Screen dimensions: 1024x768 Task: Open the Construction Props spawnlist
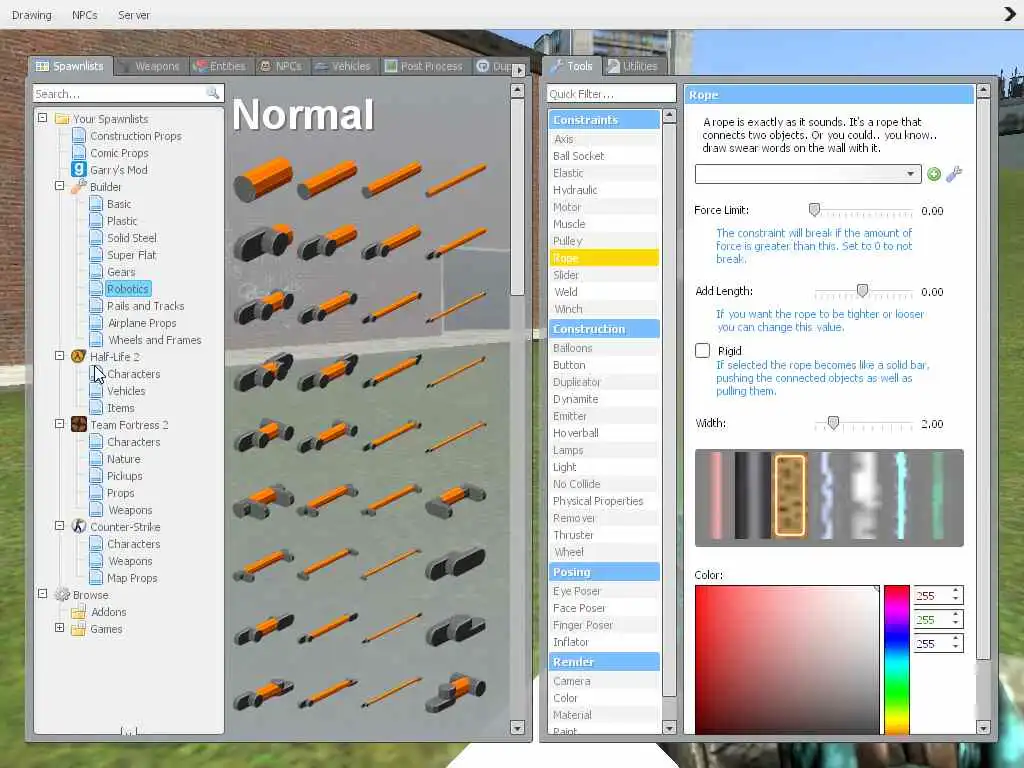(136, 136)
